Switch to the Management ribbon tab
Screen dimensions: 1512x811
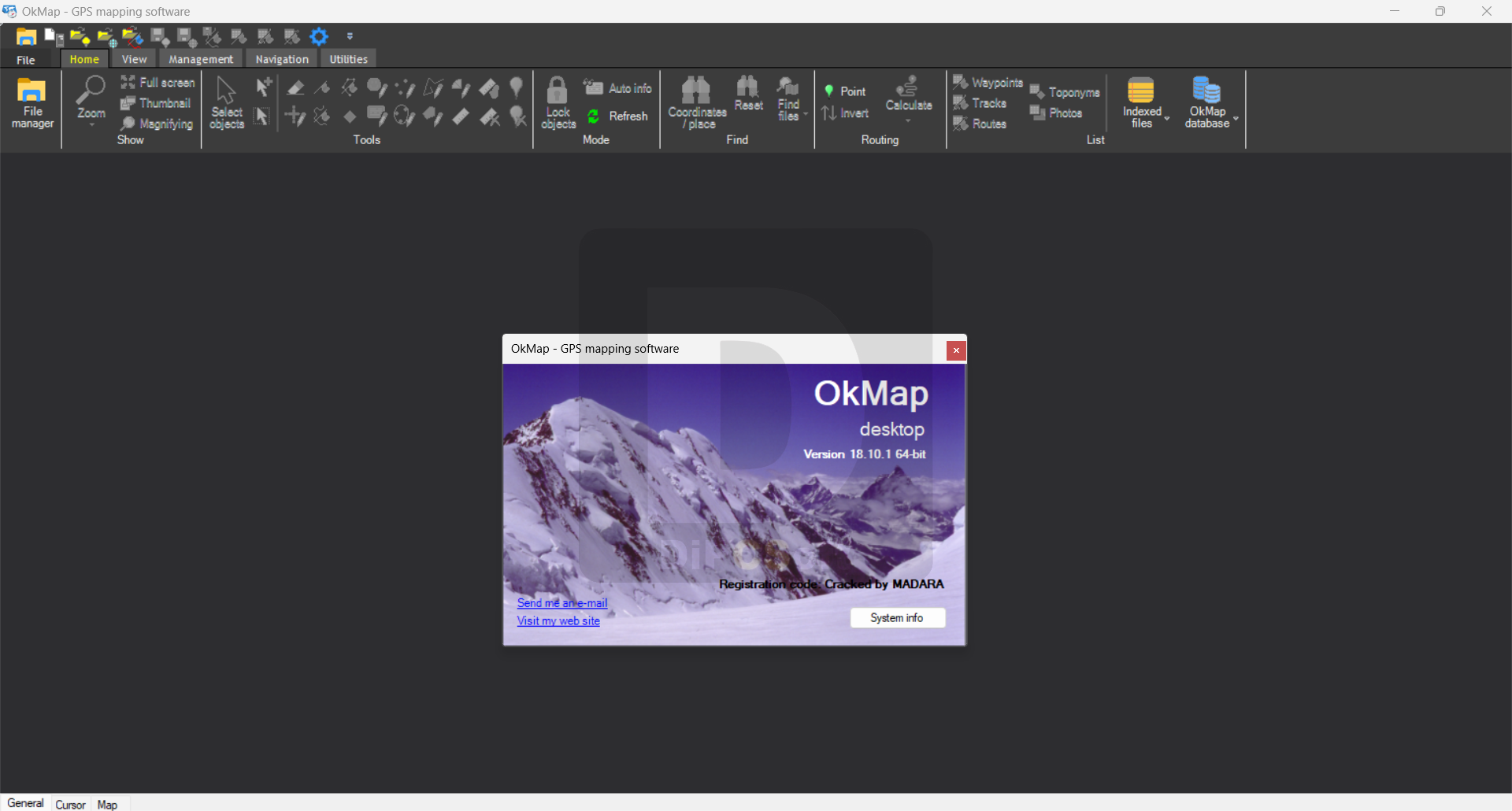[x=201, y=59]
